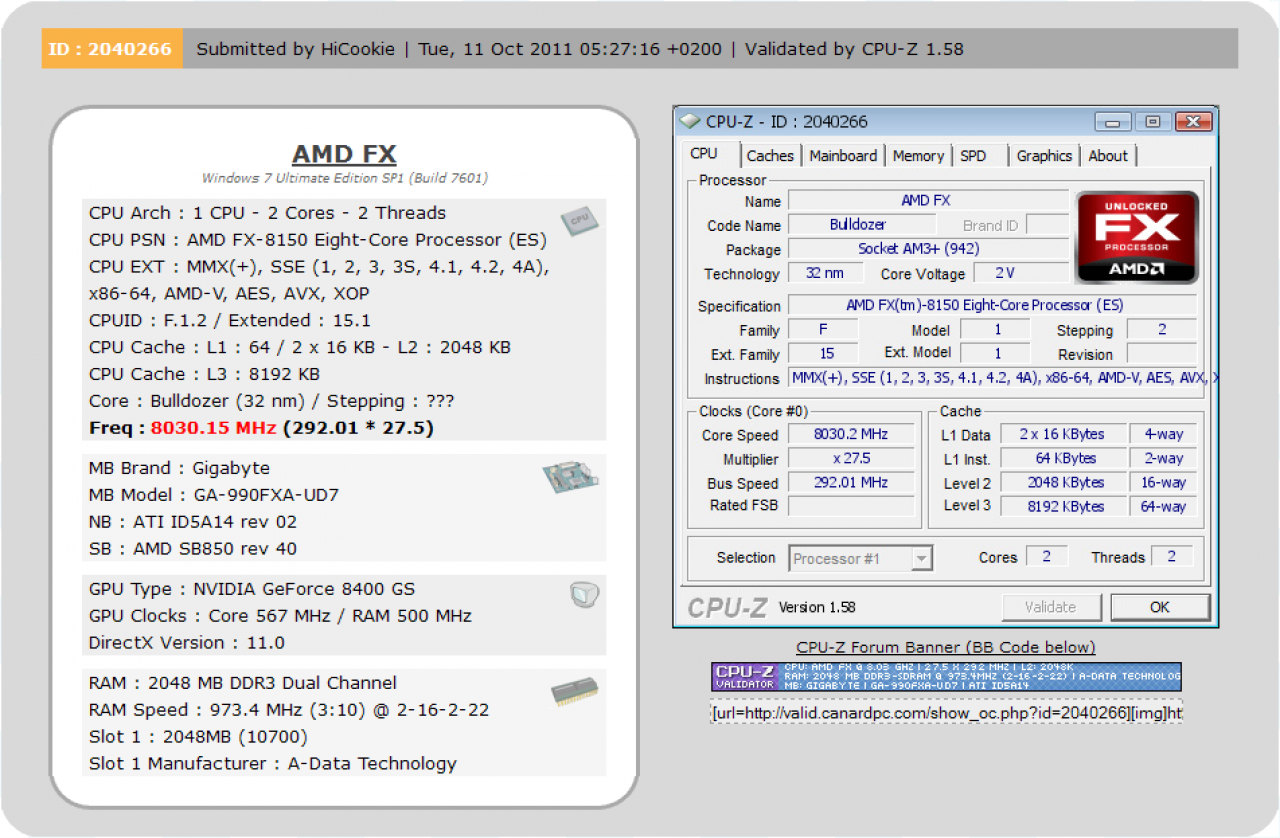Screen dimensions: 1280x838
Task: Click the motherboard icon beside MB Brand
Action: (x=570, y=476)
